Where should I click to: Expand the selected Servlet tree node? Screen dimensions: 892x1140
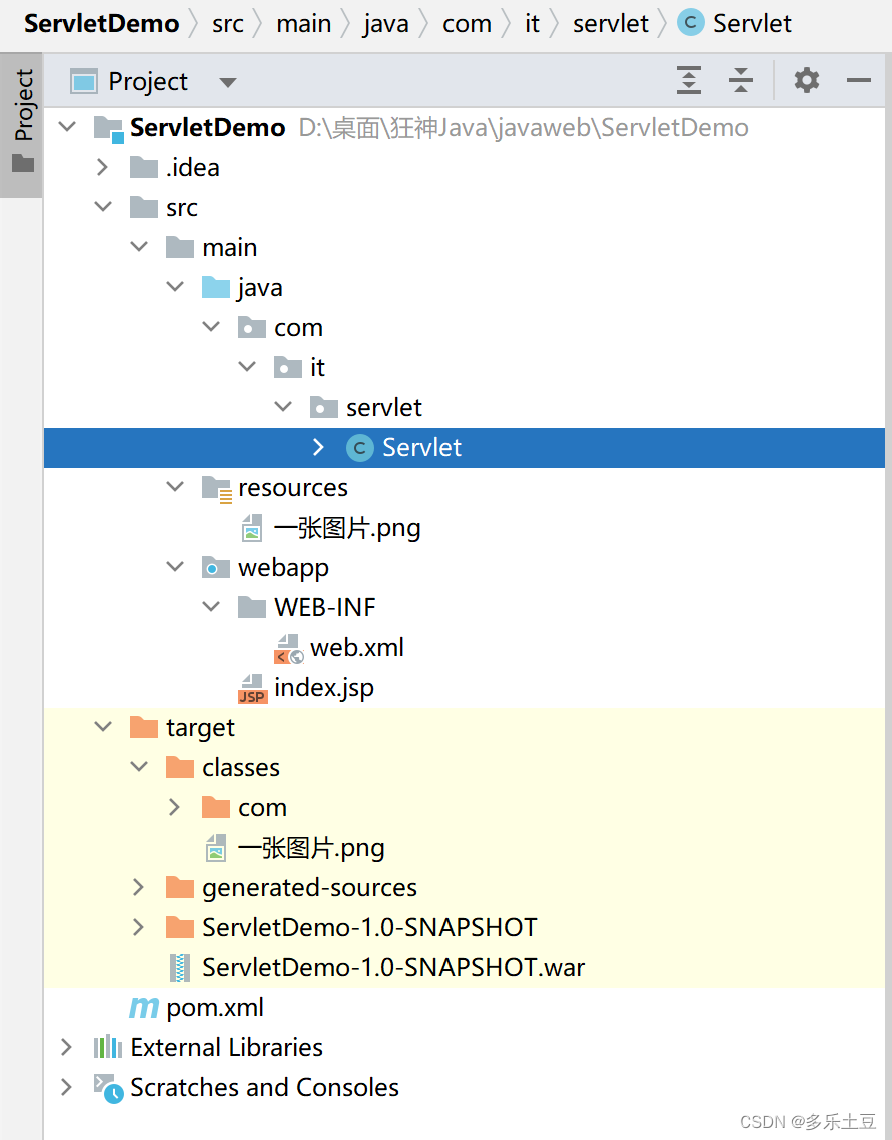click(x=319, y=447)
